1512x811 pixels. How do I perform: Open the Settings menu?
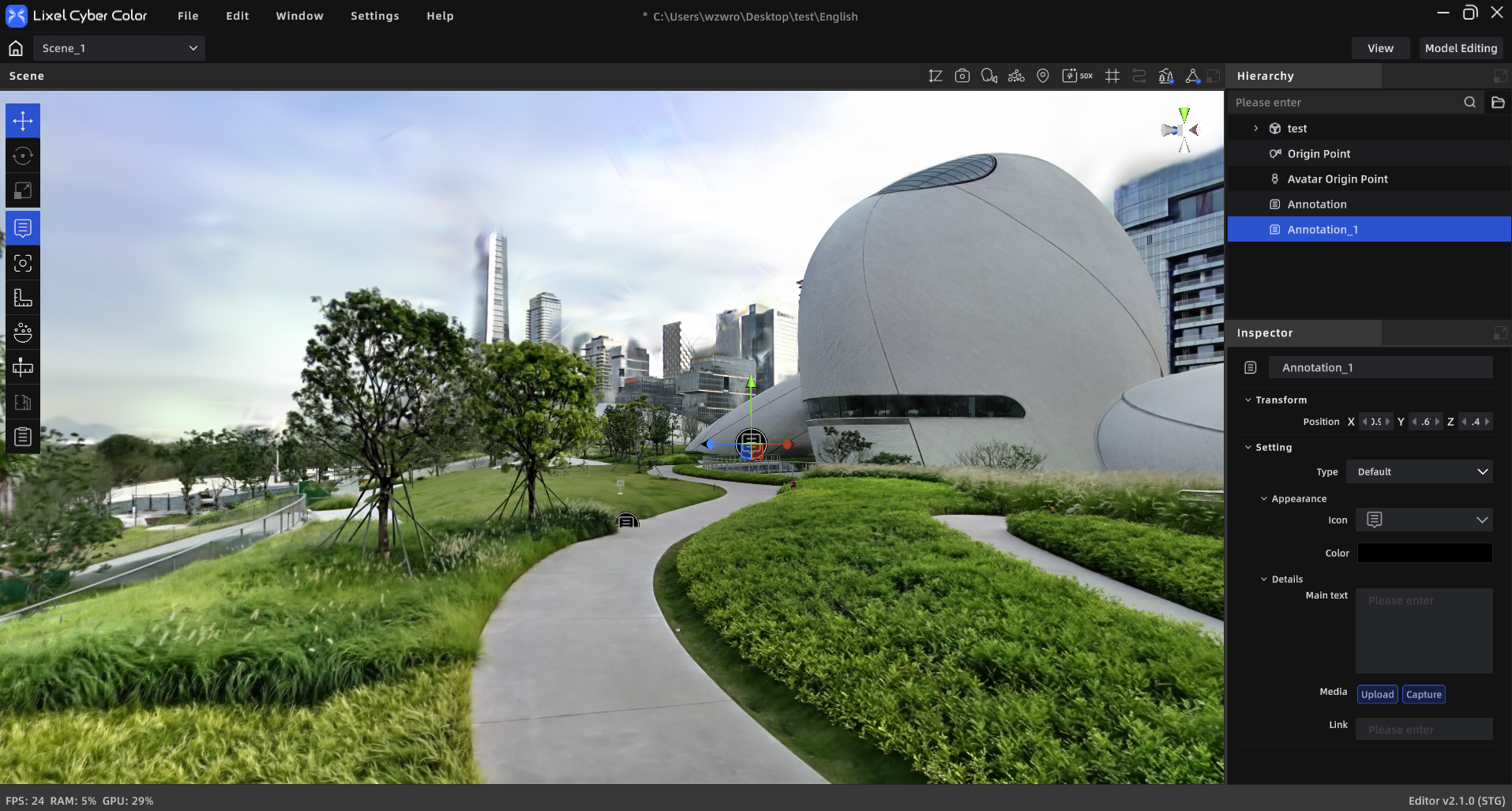click(x=375, y=16)
